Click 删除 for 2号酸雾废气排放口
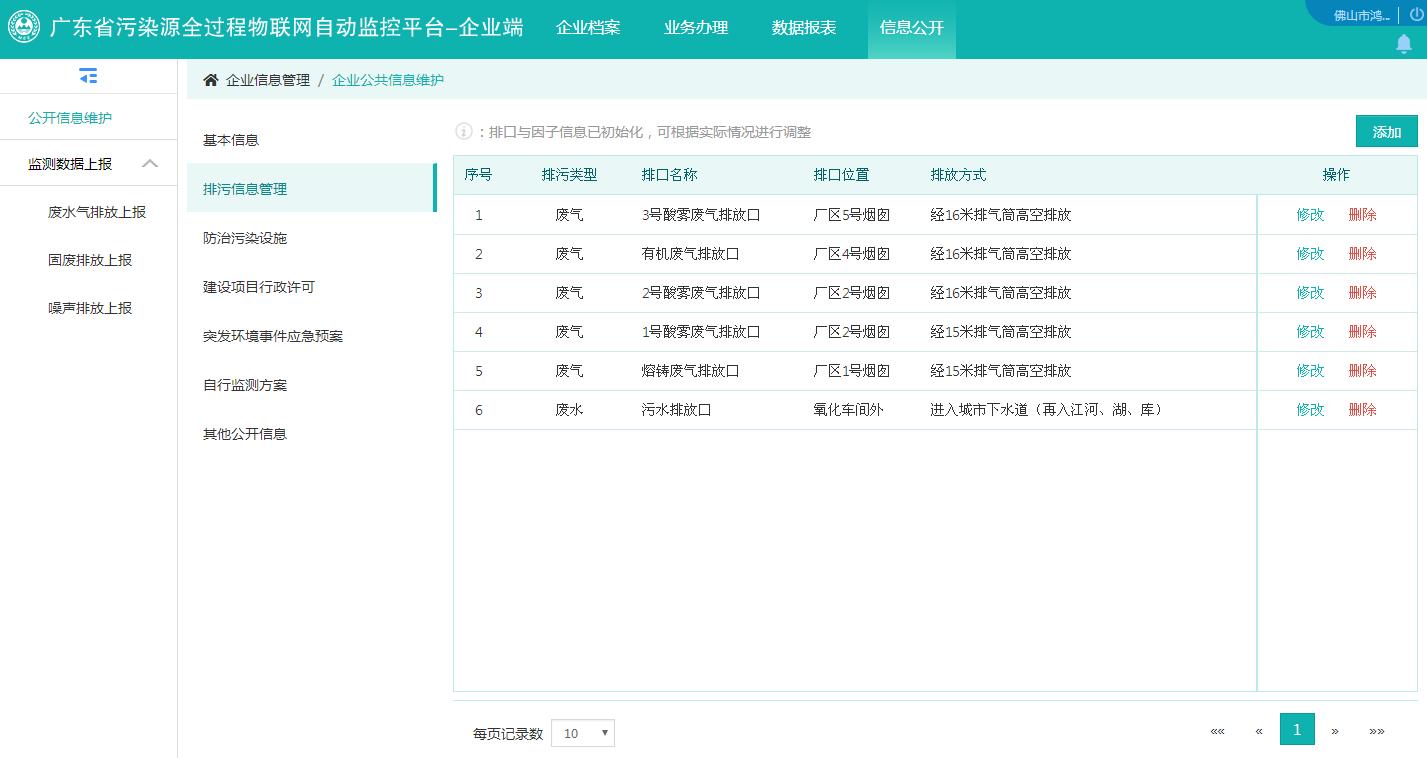1427x758 pixels. pyautogui.click(x=1362, y=292)
